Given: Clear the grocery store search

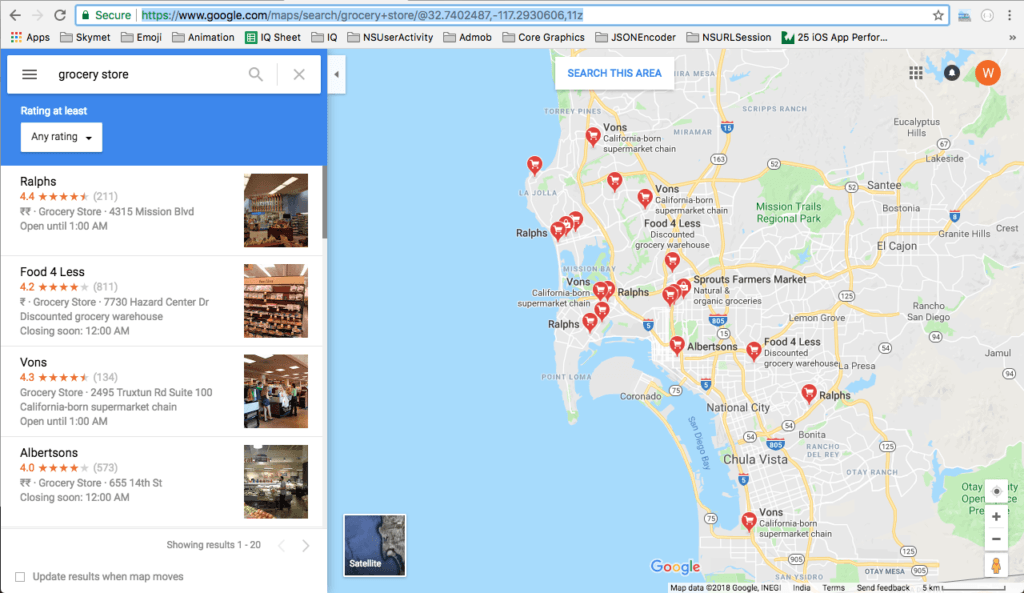Looking at the screenshot, I should coord(299,74).
